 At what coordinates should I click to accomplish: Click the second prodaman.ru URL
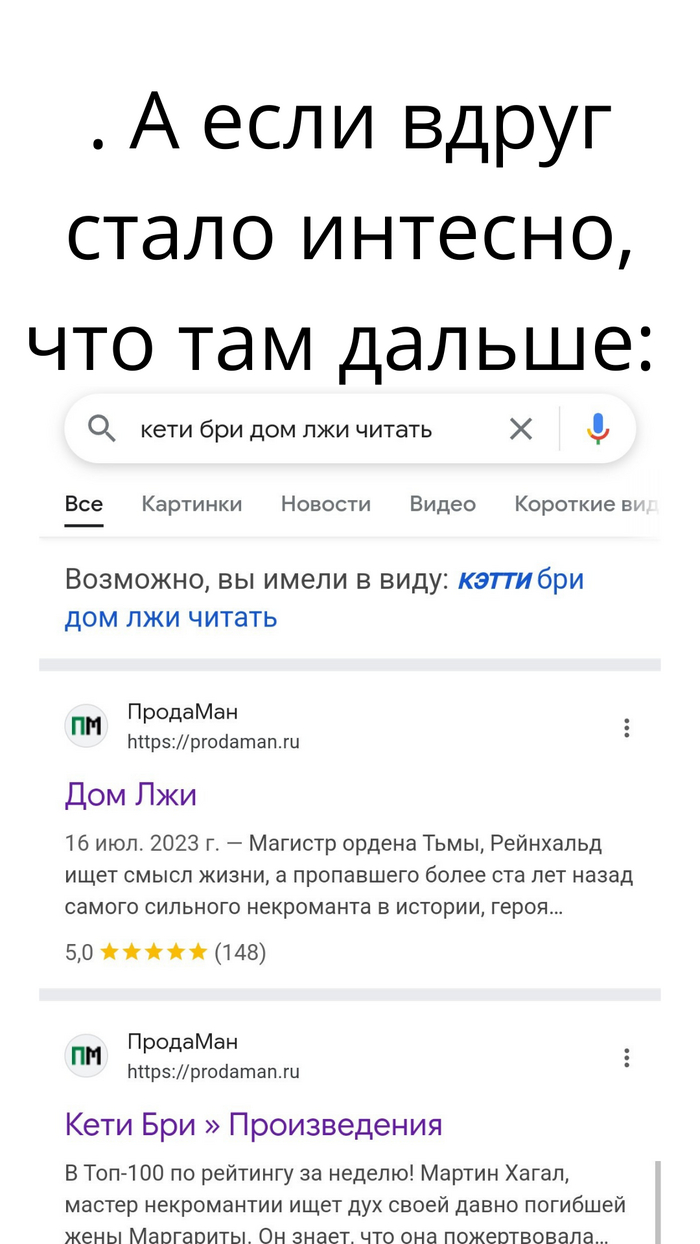point(213,1072)
